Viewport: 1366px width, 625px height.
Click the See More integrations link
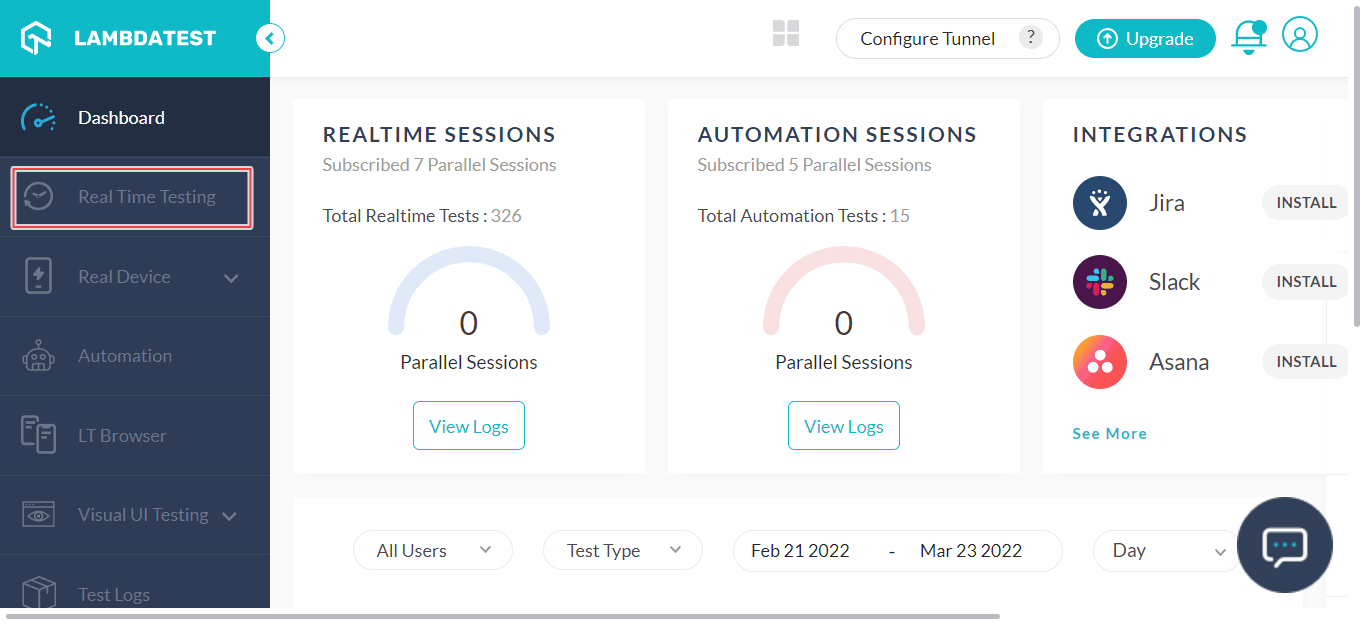click(1109, 433)
